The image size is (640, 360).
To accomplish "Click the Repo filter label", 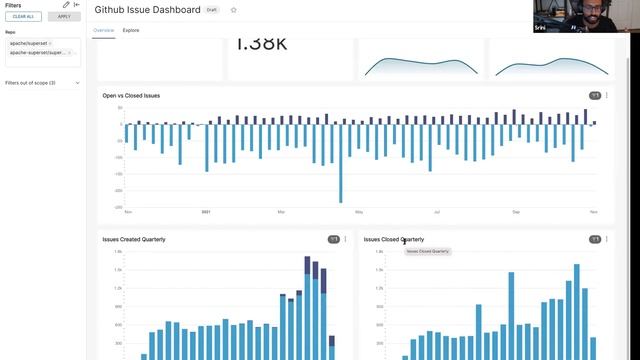I will (x=10, y=32).
